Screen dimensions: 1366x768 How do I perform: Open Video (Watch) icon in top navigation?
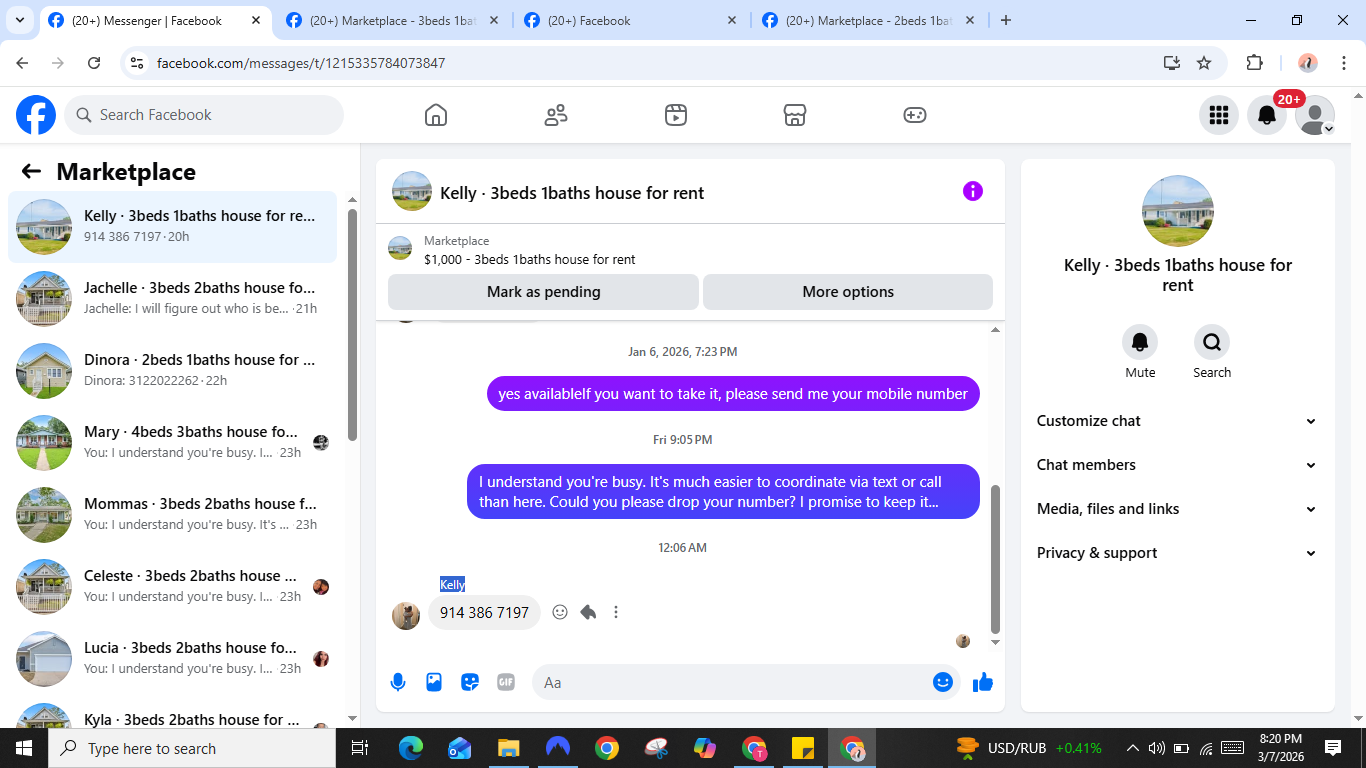(x=676, y=115)
